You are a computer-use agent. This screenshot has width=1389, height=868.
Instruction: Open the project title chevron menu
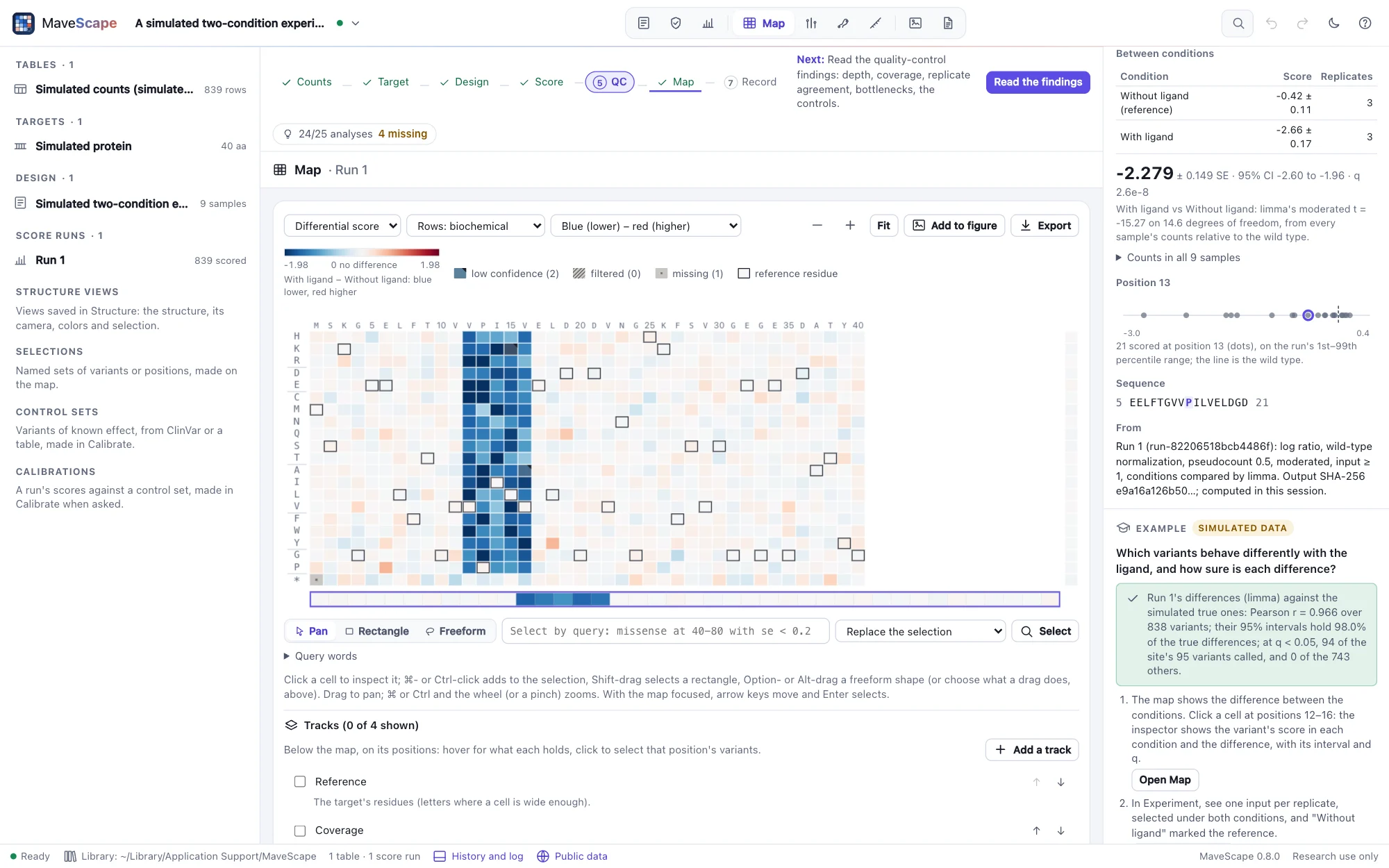coord(356,23)
